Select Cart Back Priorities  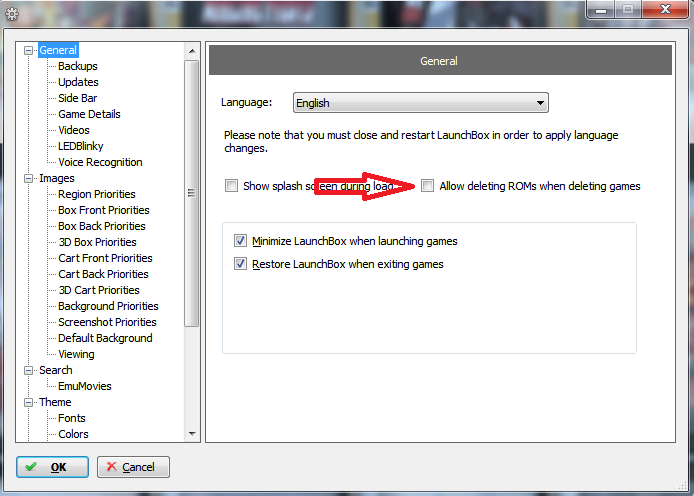tap(103, 274)
